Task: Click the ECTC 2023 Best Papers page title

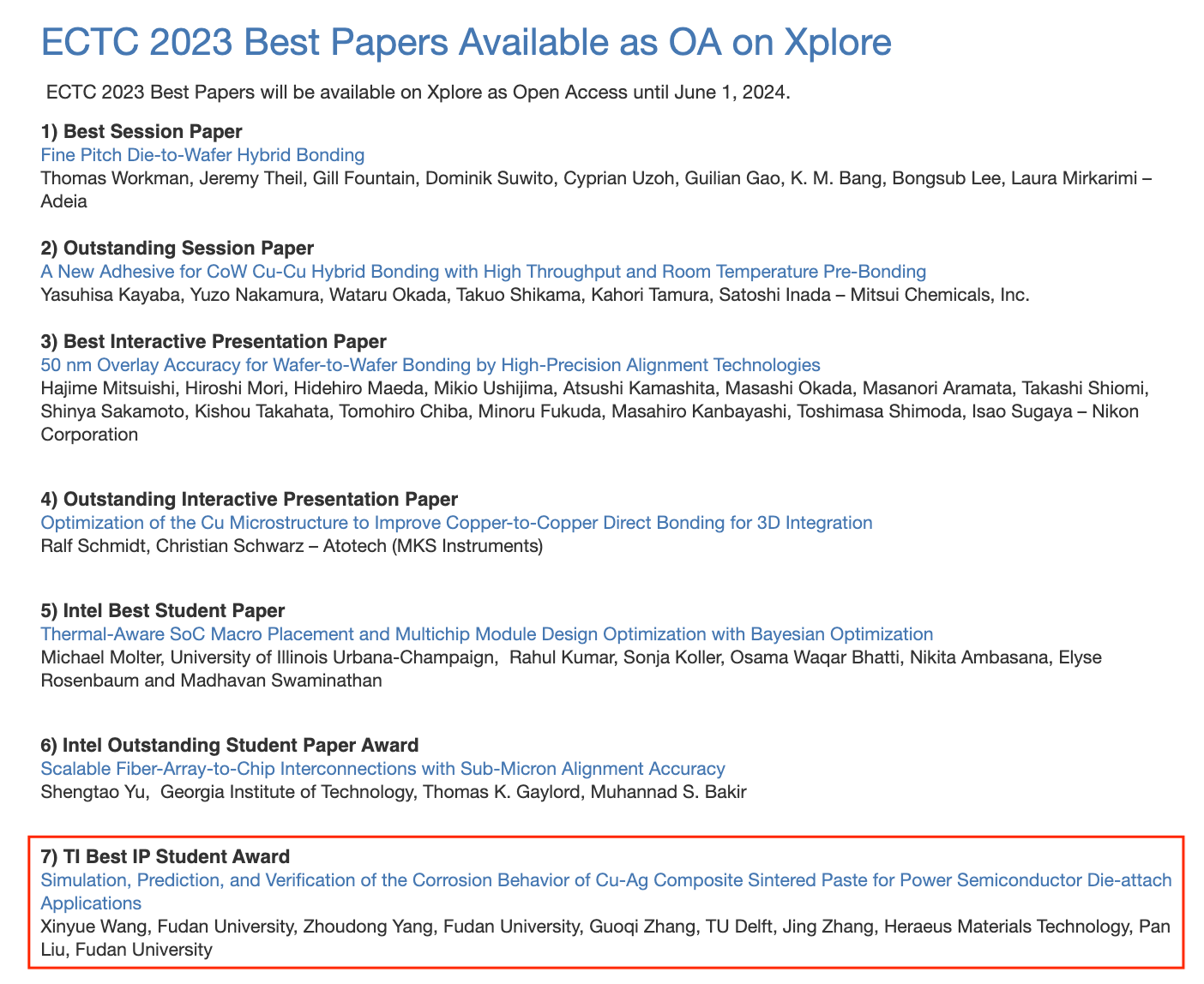Action: click(466, 43)
